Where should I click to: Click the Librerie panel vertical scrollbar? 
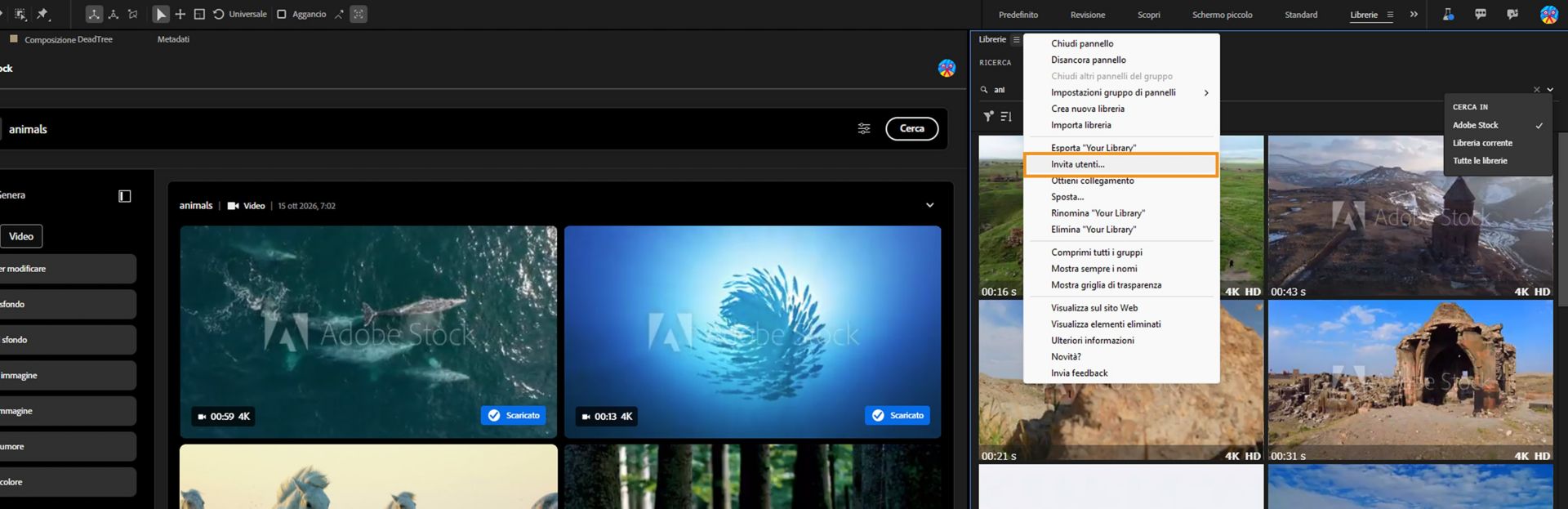pos(1562,219)
